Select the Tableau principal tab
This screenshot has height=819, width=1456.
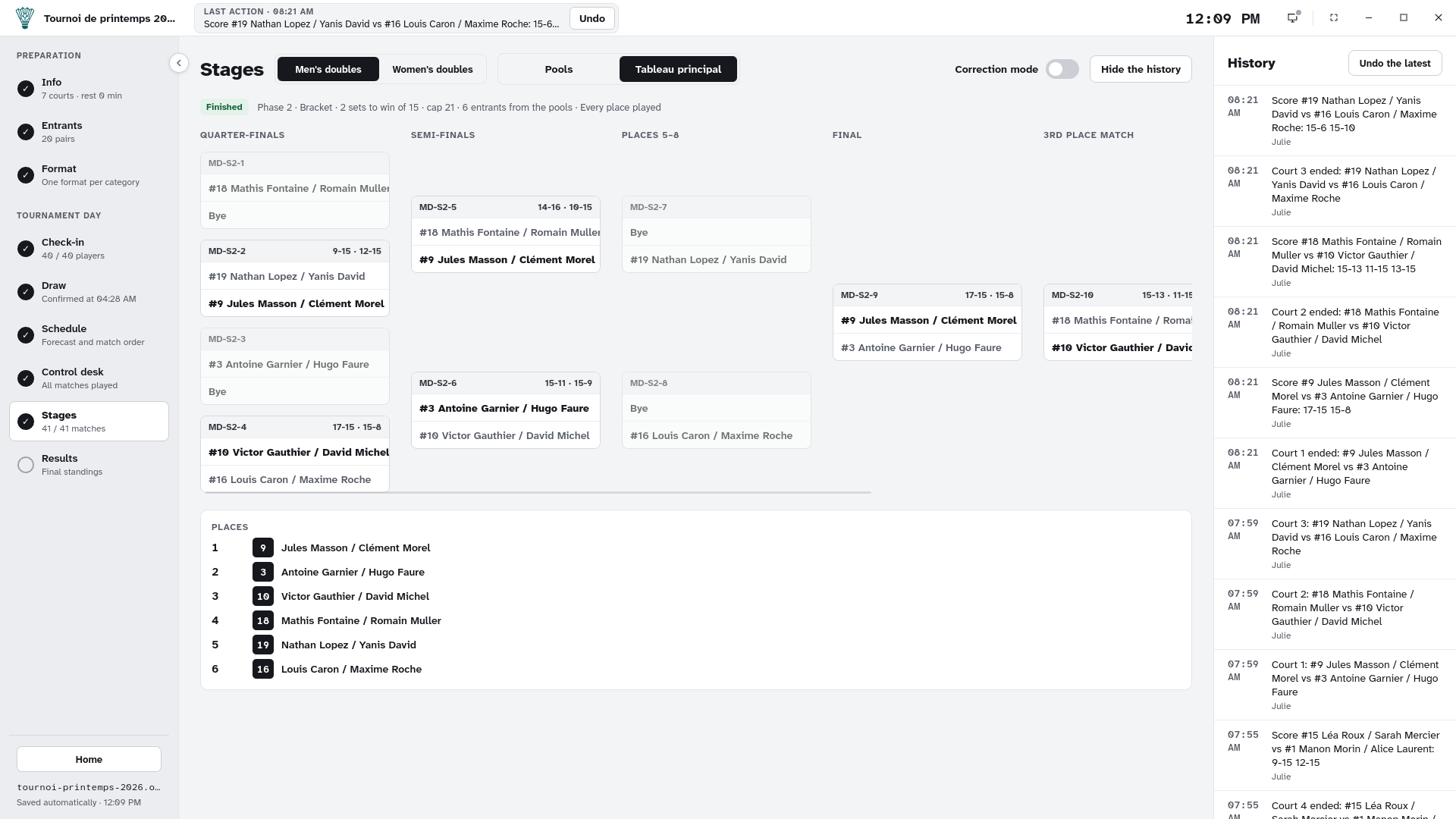click(x=678, y=69)
